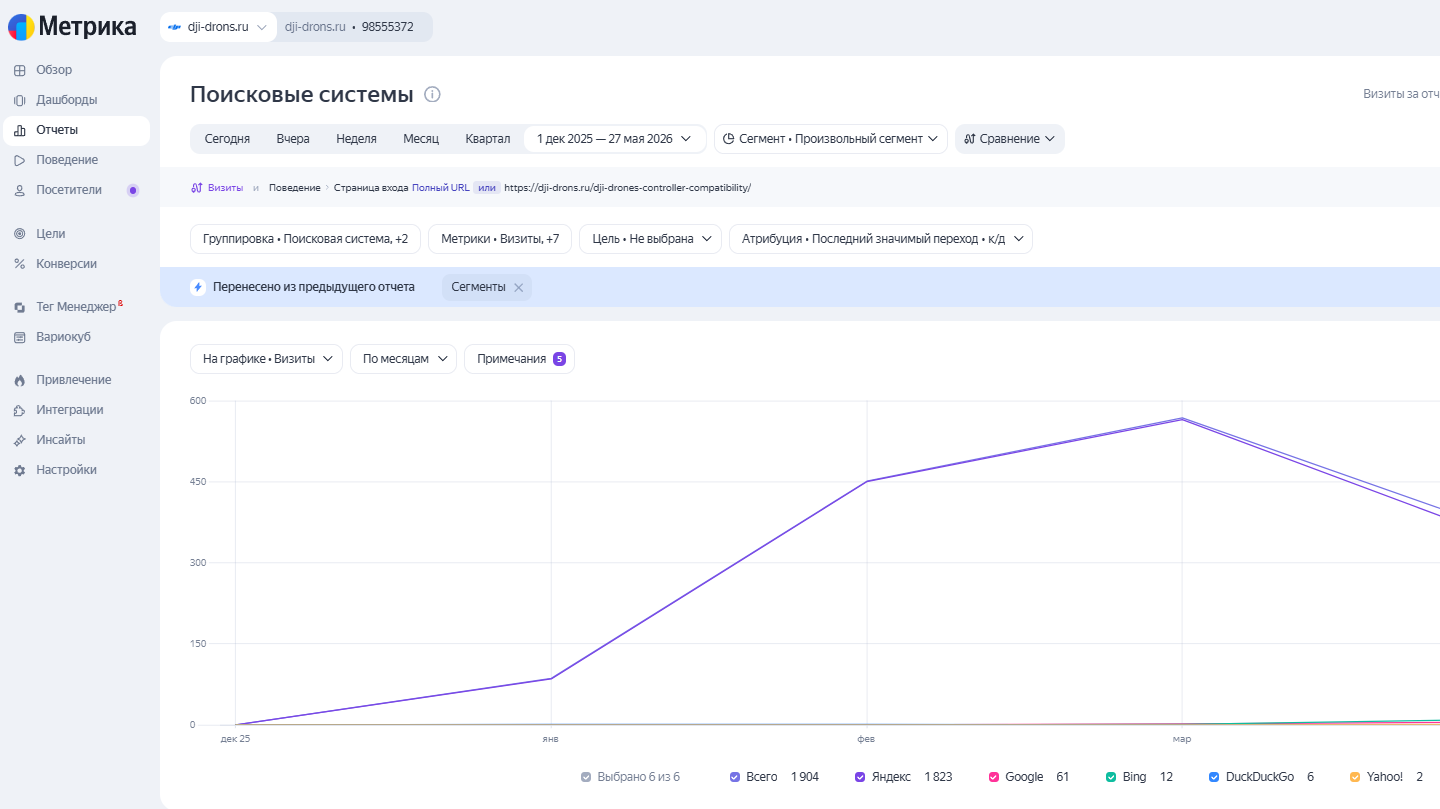Click the Полный URL link
The width and height of the screenshot is (1440, 809).
coord(441,187)
